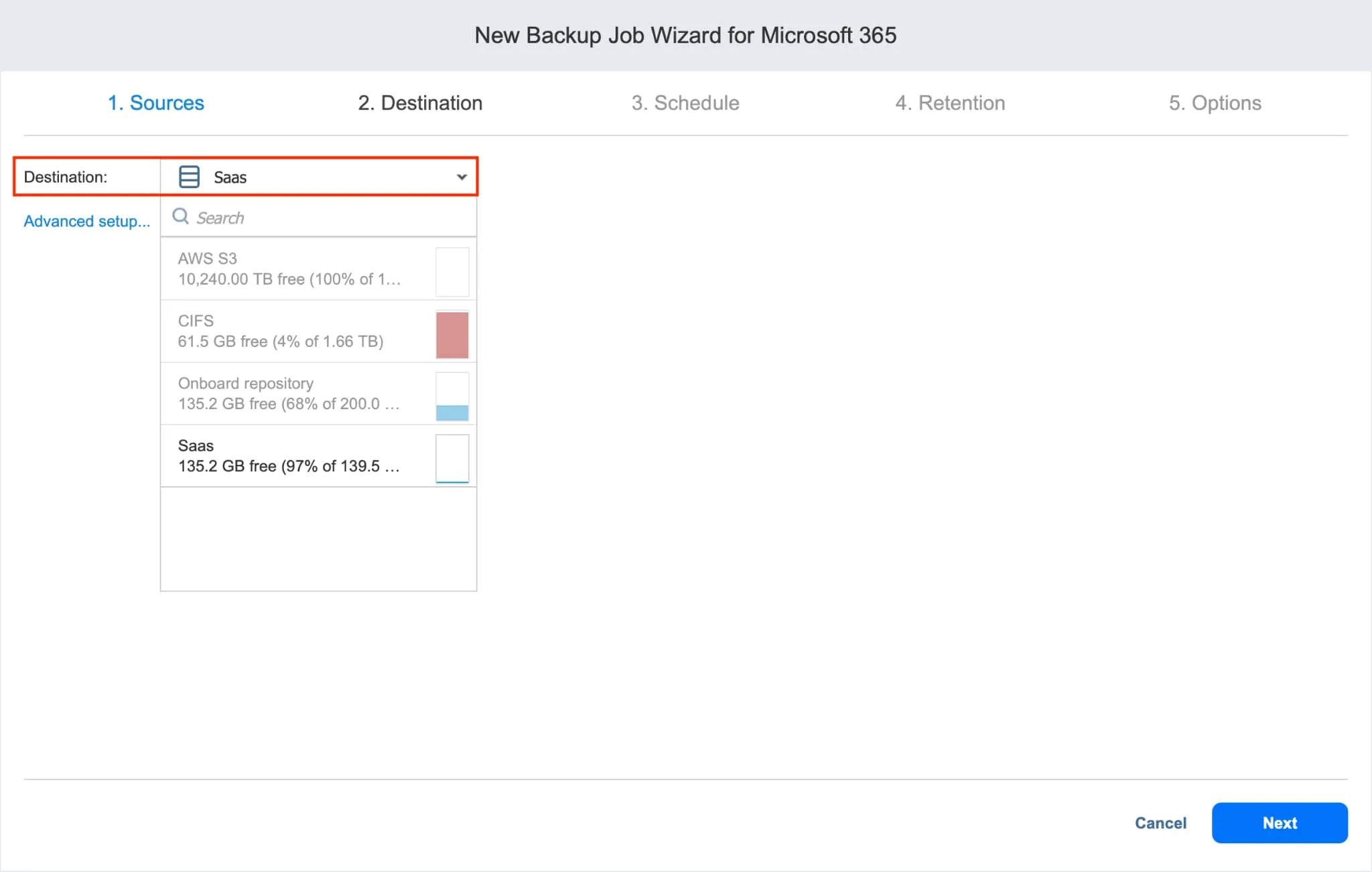Open the Destination step tab
1372x872 pixels.
click(x=420, y=103)
